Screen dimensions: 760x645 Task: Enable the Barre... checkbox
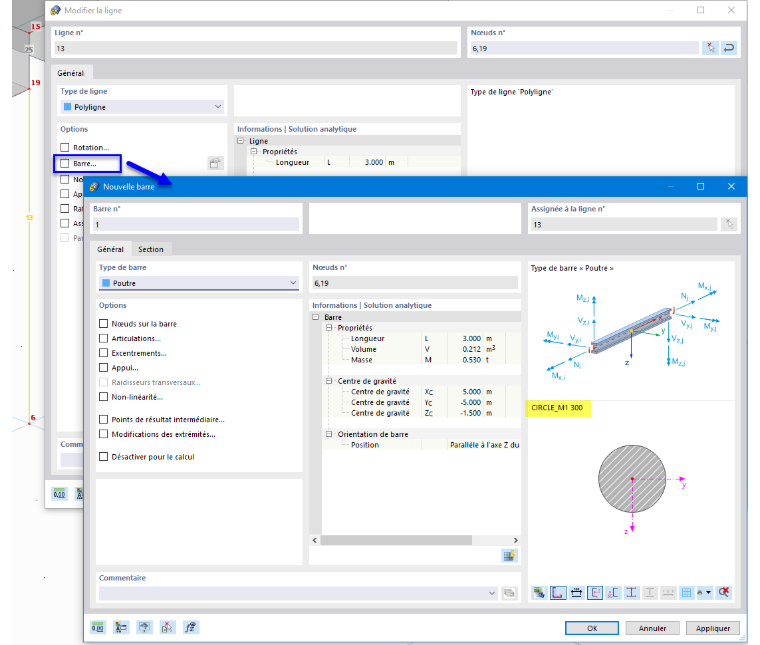pyautogui.click(x=64, y=163)
